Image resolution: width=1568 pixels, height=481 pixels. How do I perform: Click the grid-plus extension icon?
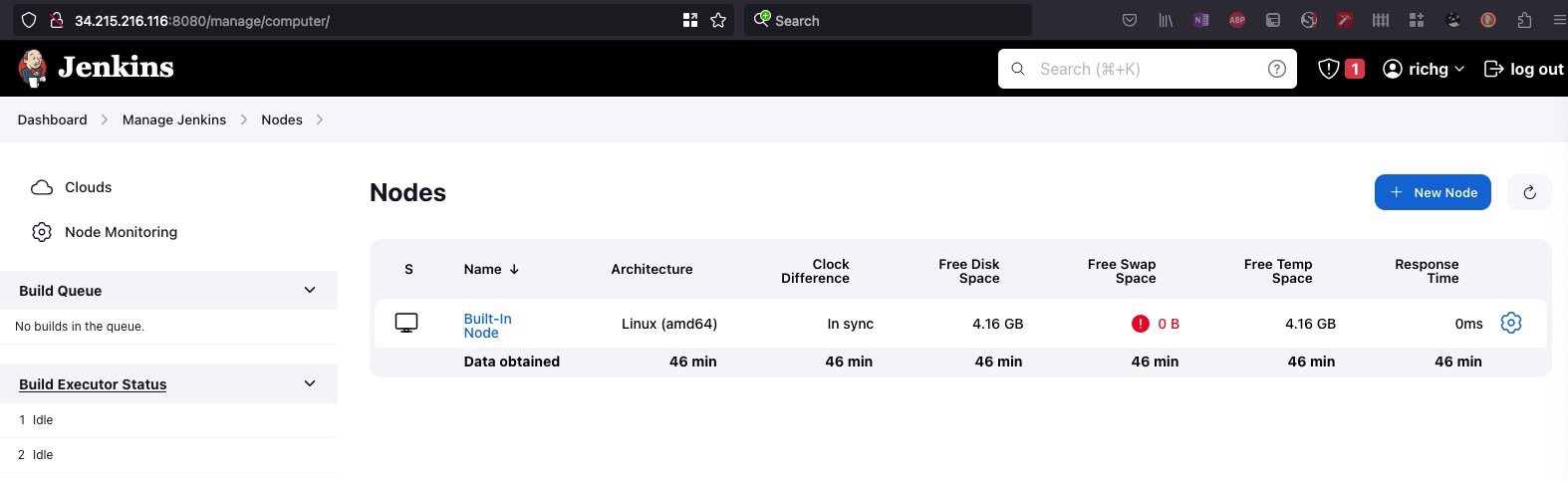[1417, 20]
